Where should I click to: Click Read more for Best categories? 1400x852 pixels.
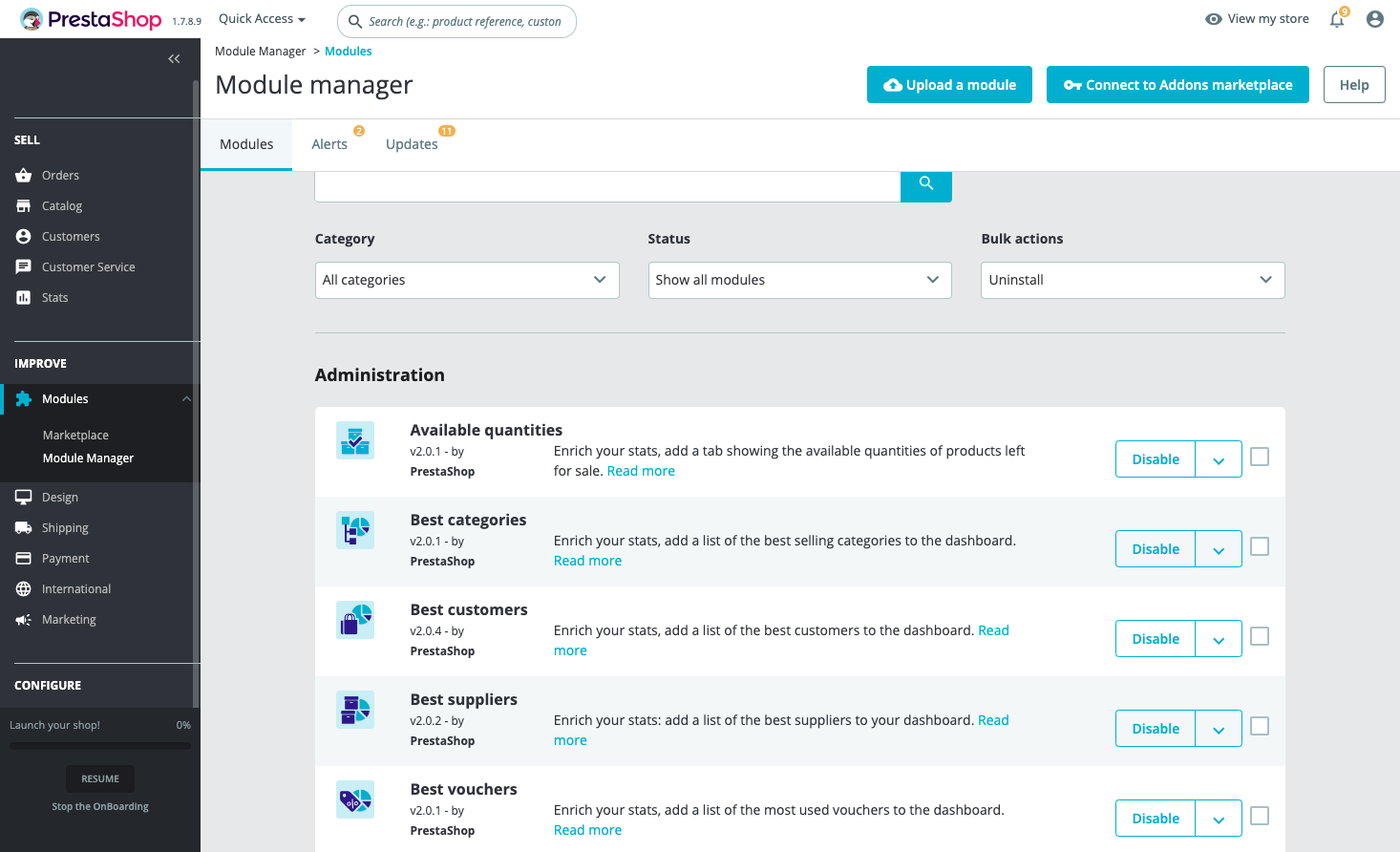(x=587, y=561)
